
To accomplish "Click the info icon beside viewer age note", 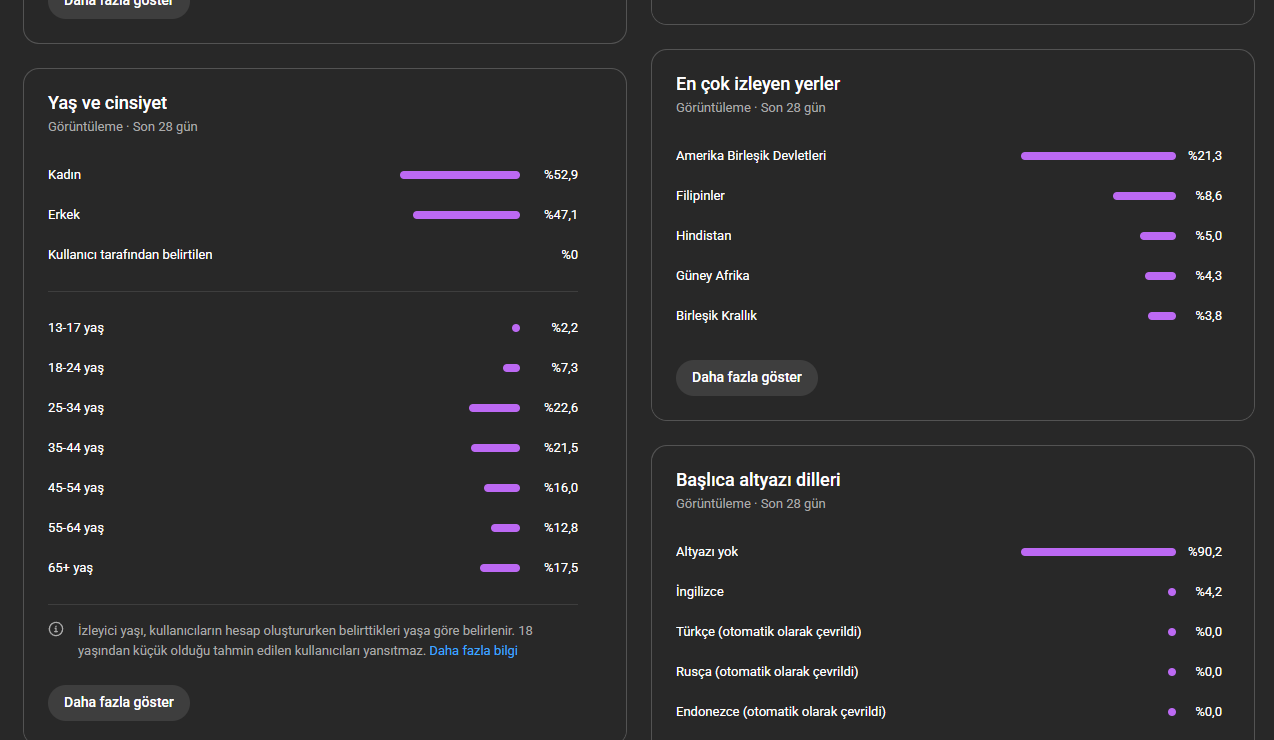I will (x=56, y=630).
